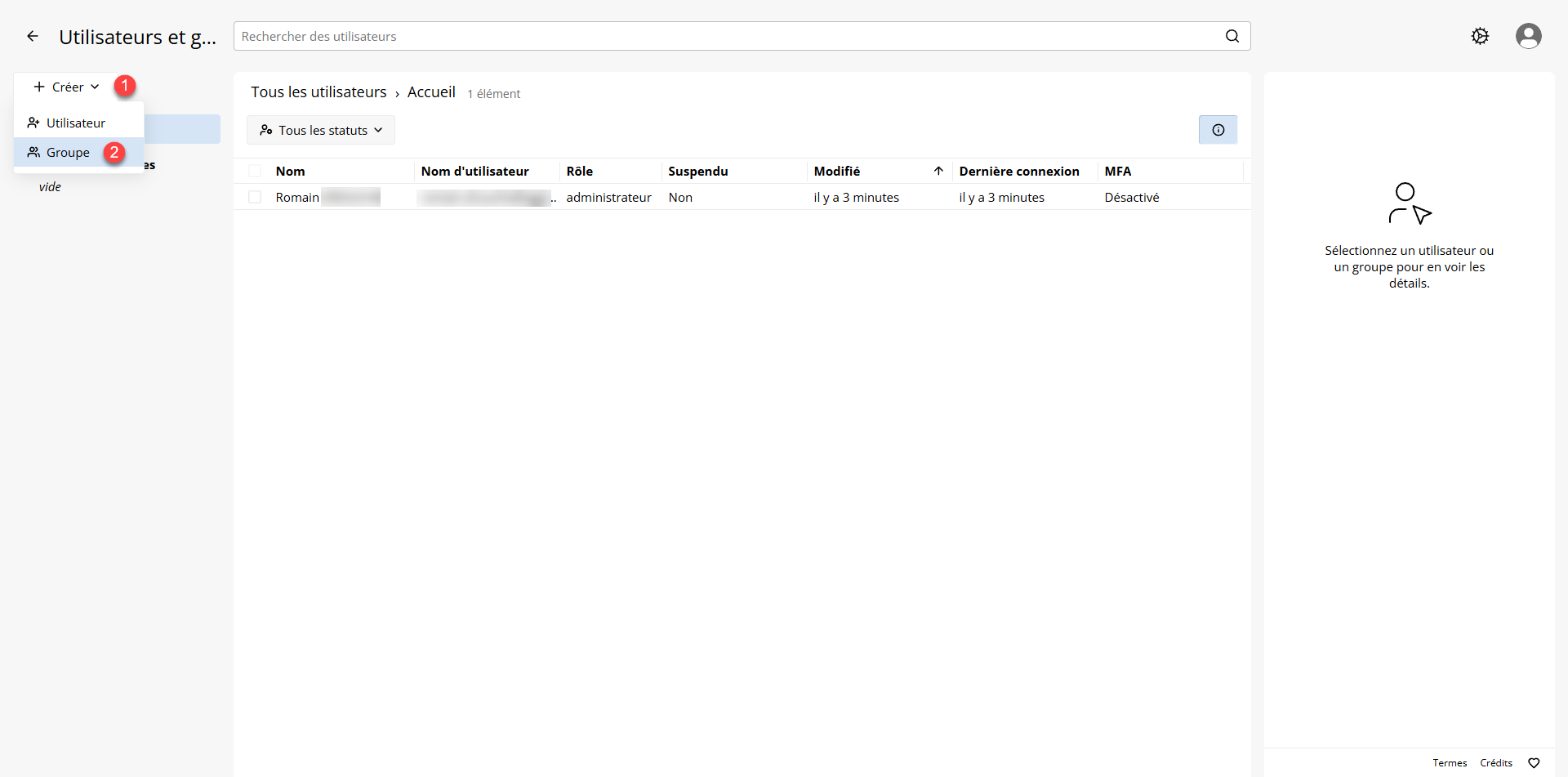Toggle the info details panel icon
1568x777 pixels.
pyautogui.click(x=1218, y=130)
